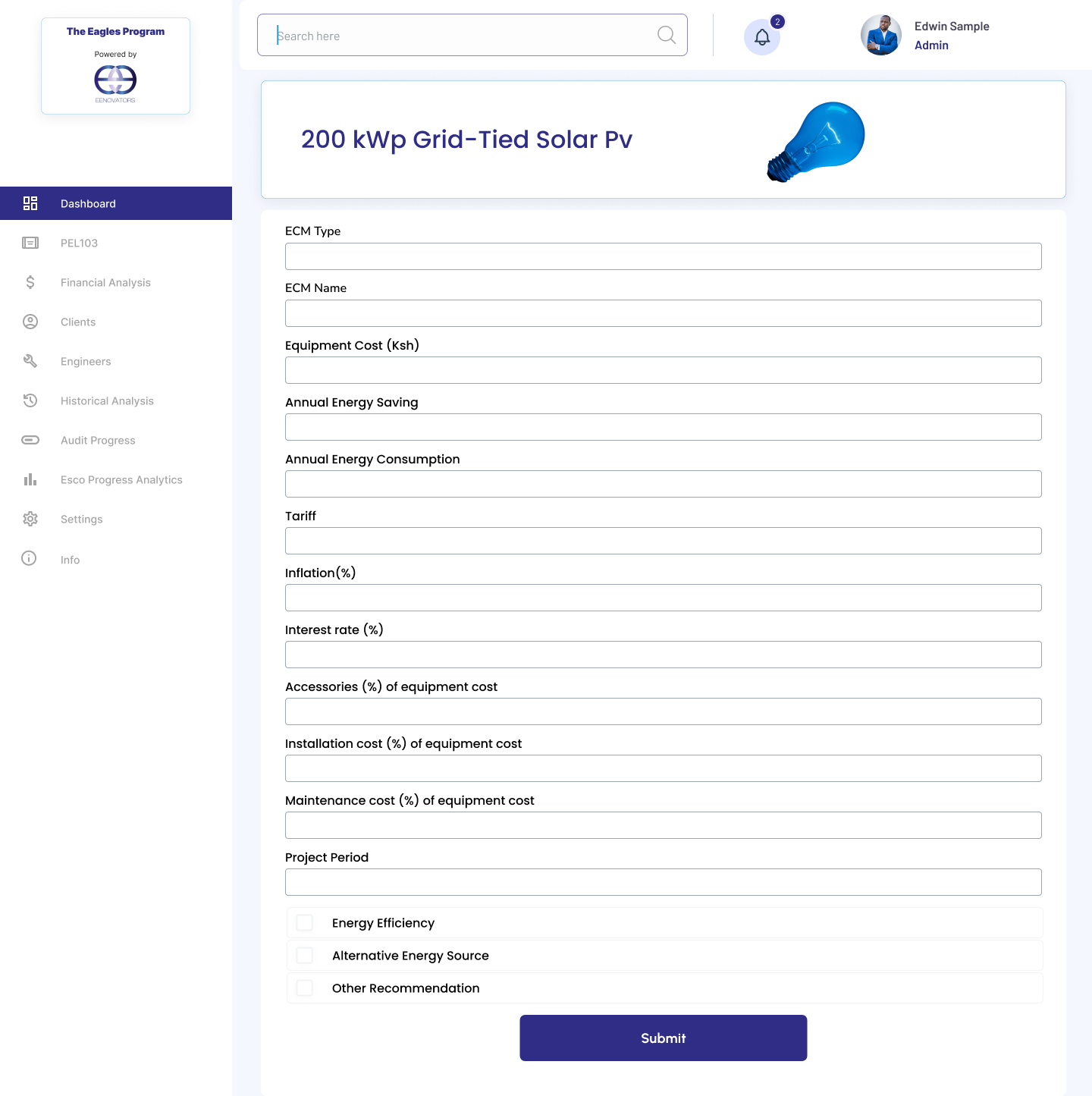1092x1096 pixels.
Task: Click the Historical Analysis clock icon
Action: (30, 400)
